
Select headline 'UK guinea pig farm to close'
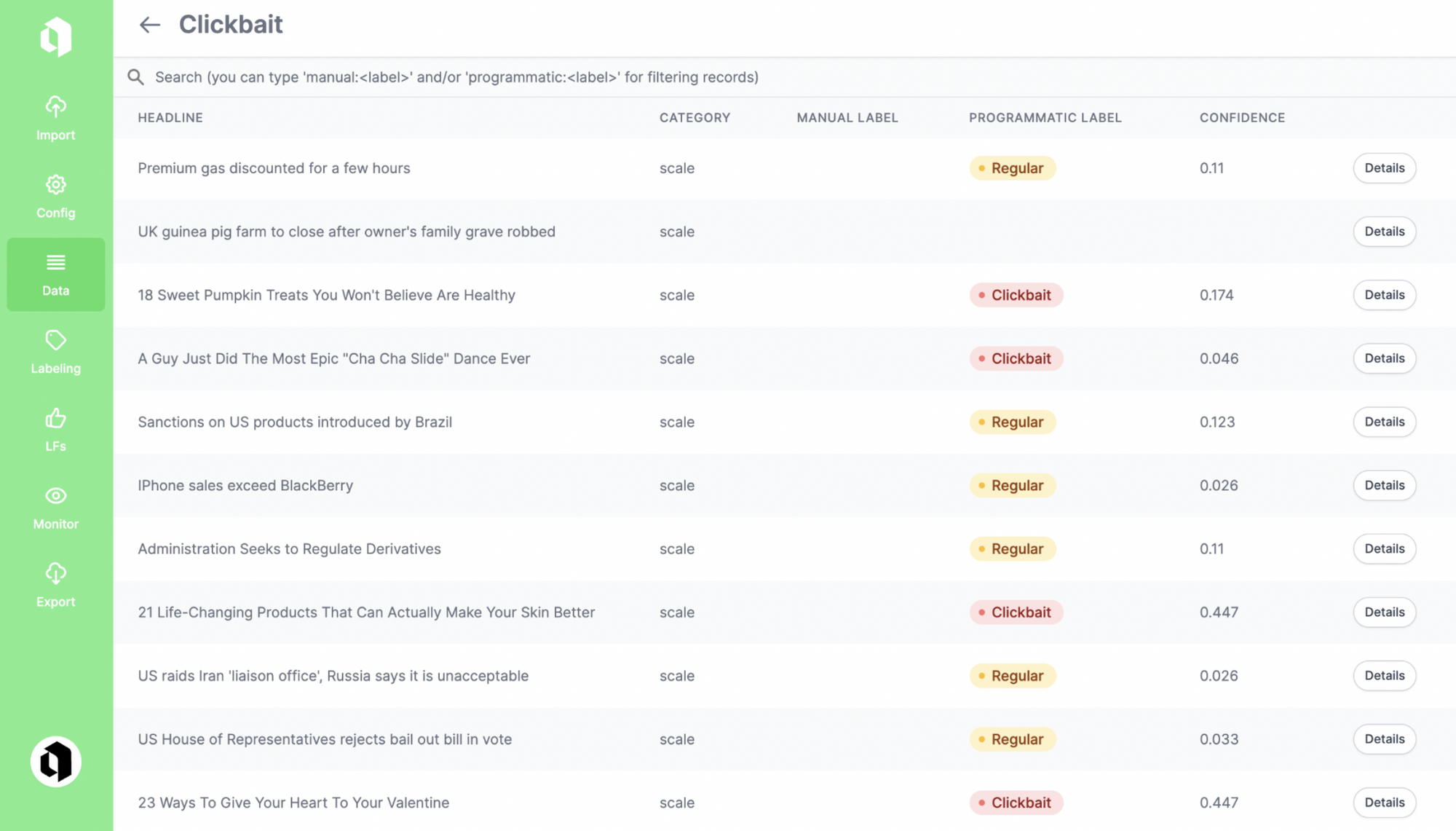click(x=347, y=232)
